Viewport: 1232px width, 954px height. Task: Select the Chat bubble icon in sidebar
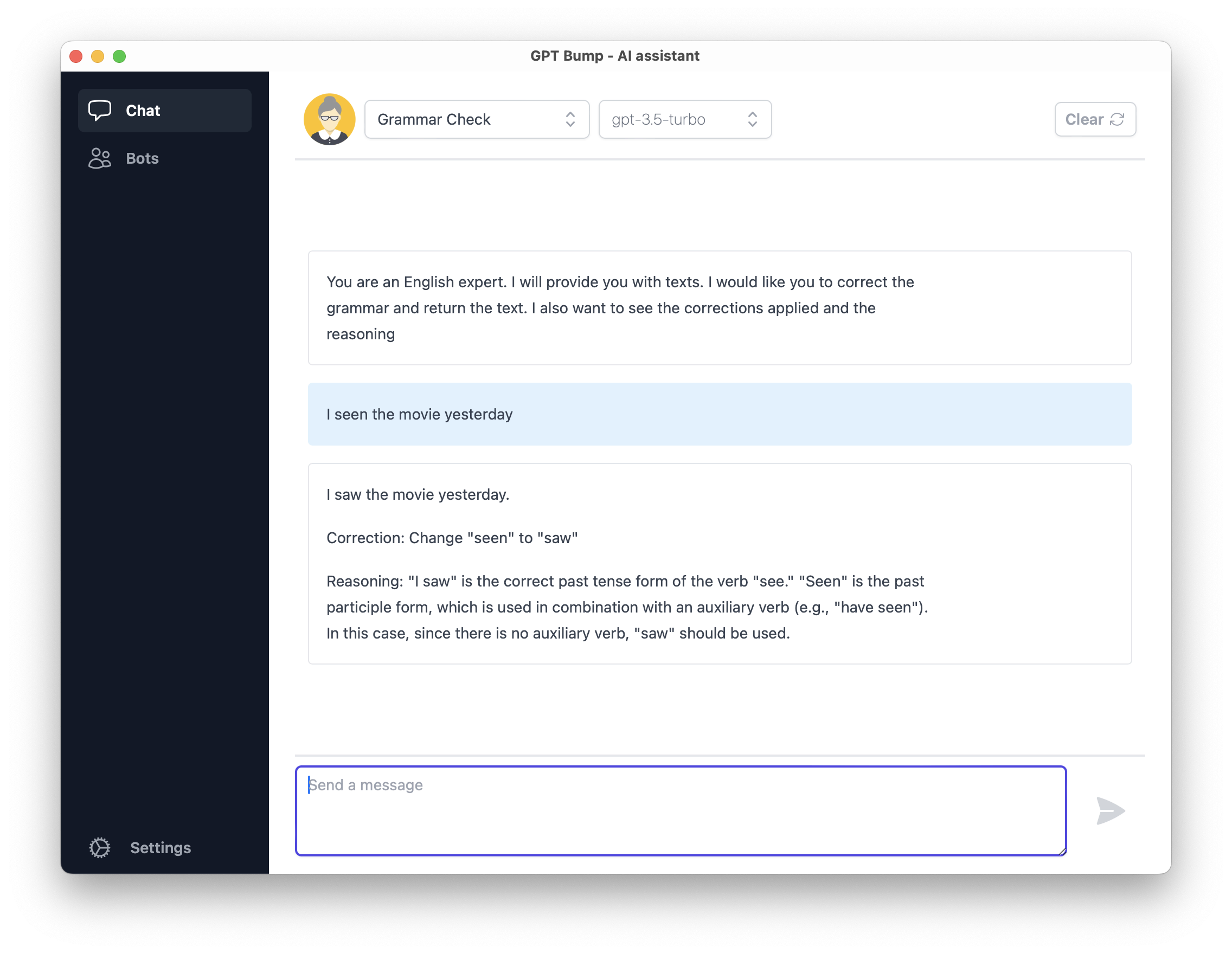pos(100,111)
